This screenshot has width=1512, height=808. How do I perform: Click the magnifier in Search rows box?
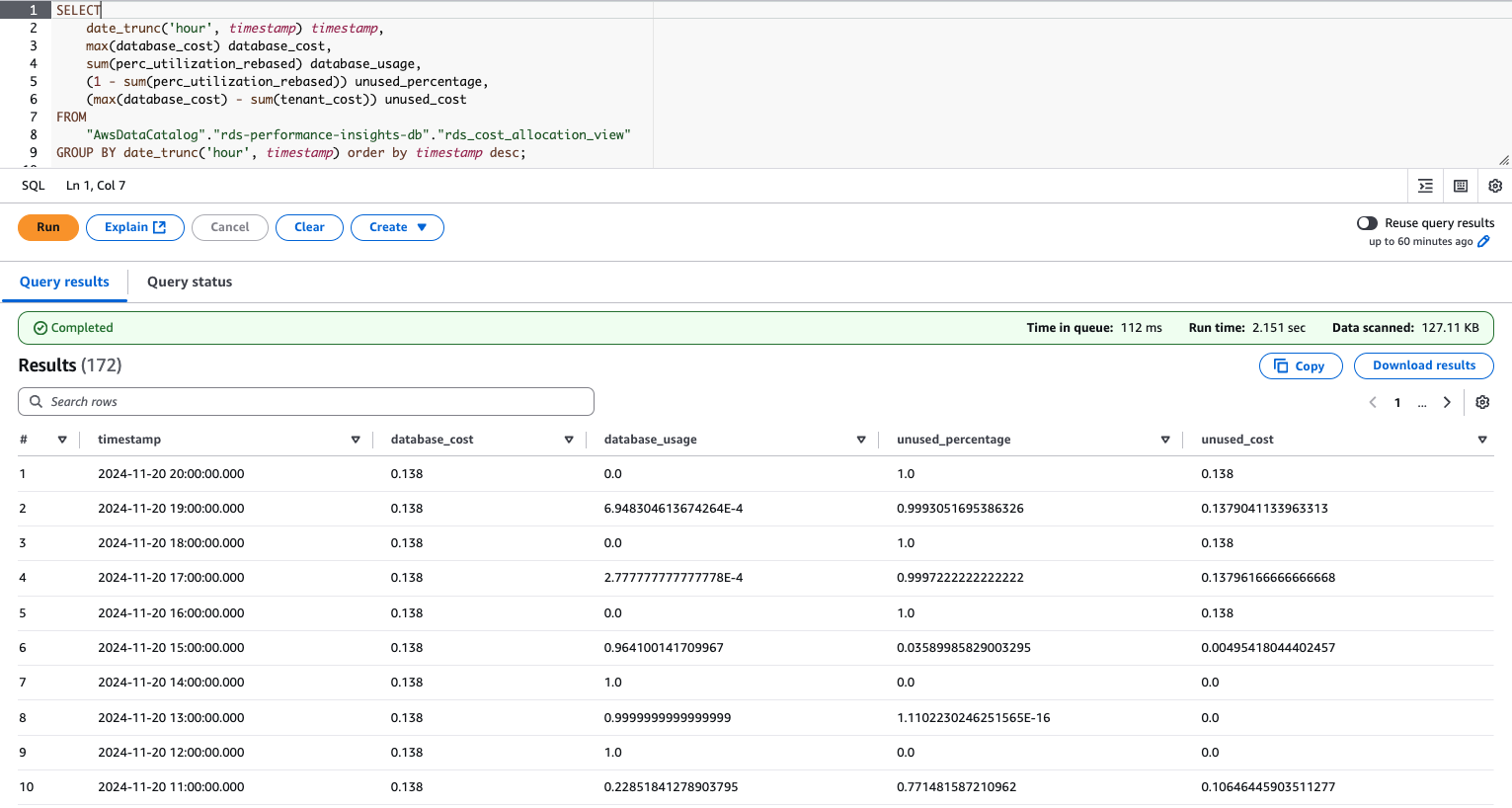click(x=37, y=401)
